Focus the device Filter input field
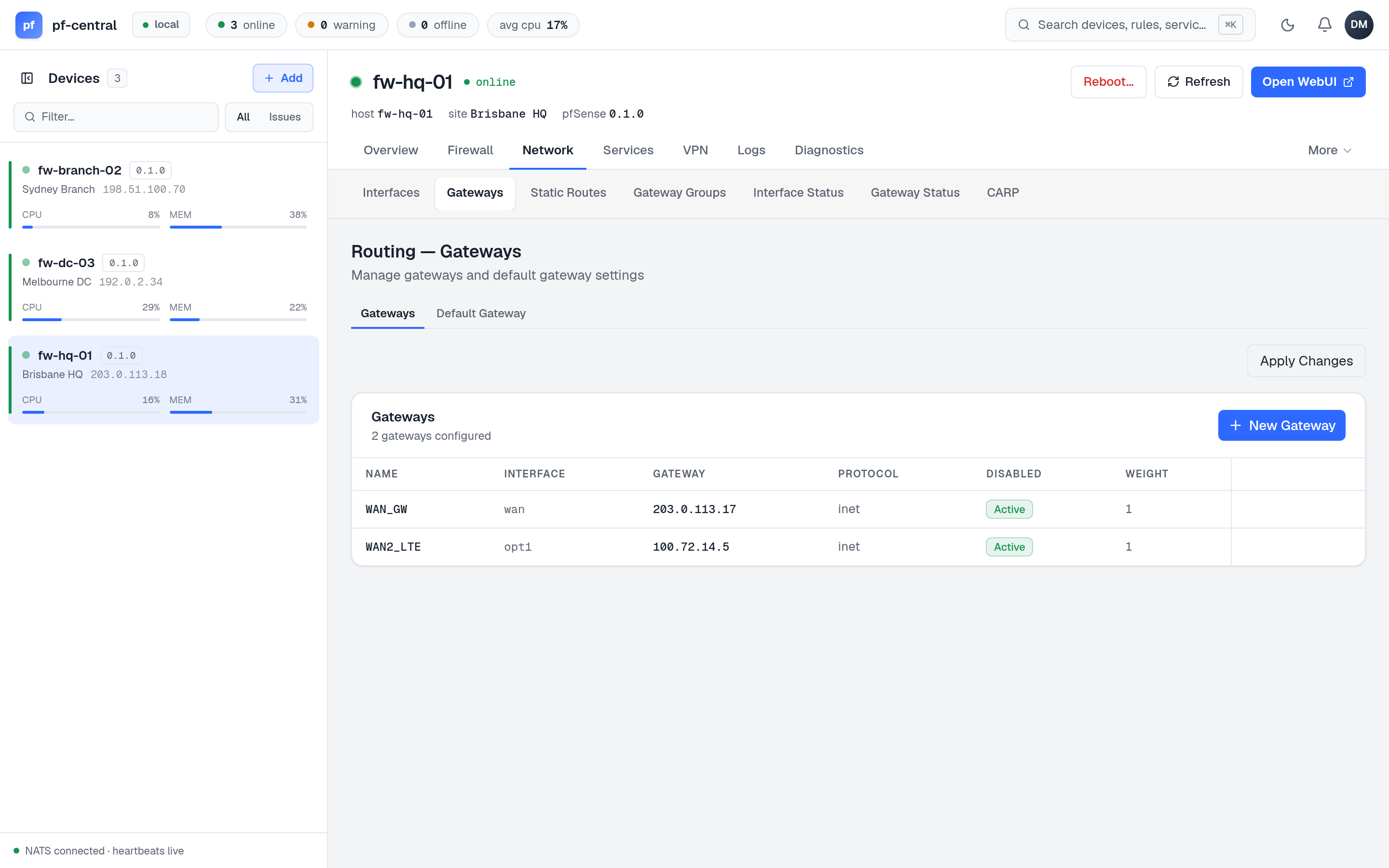 (116, 117)
